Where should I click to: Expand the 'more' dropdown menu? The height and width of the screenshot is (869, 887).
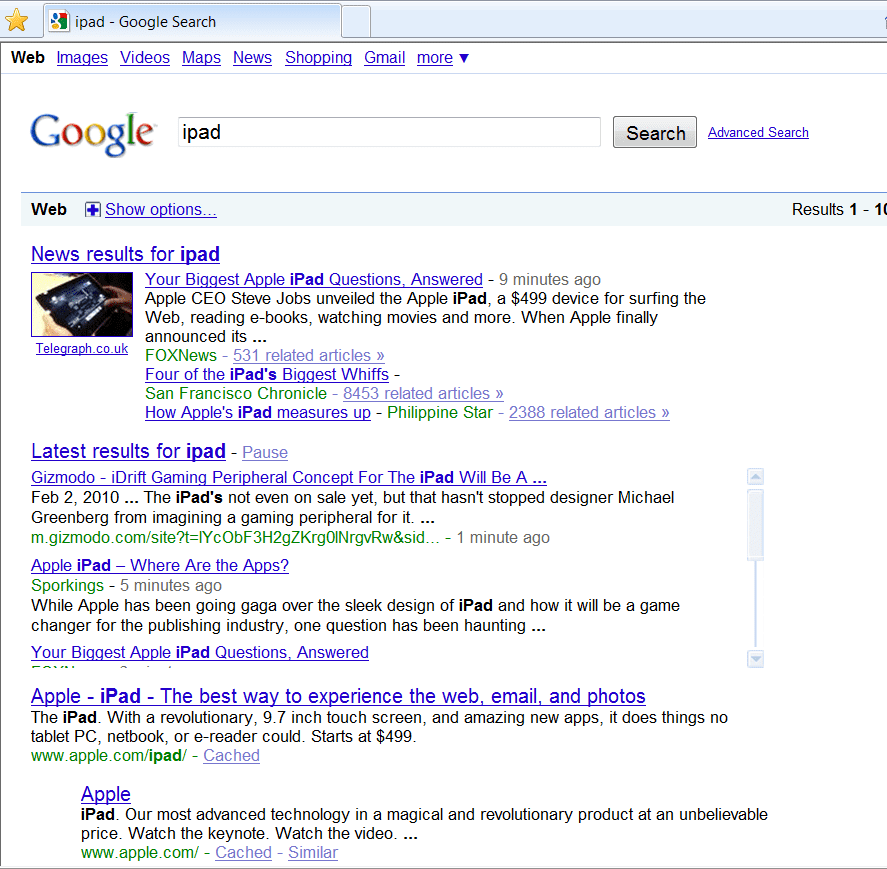point(442,58)
